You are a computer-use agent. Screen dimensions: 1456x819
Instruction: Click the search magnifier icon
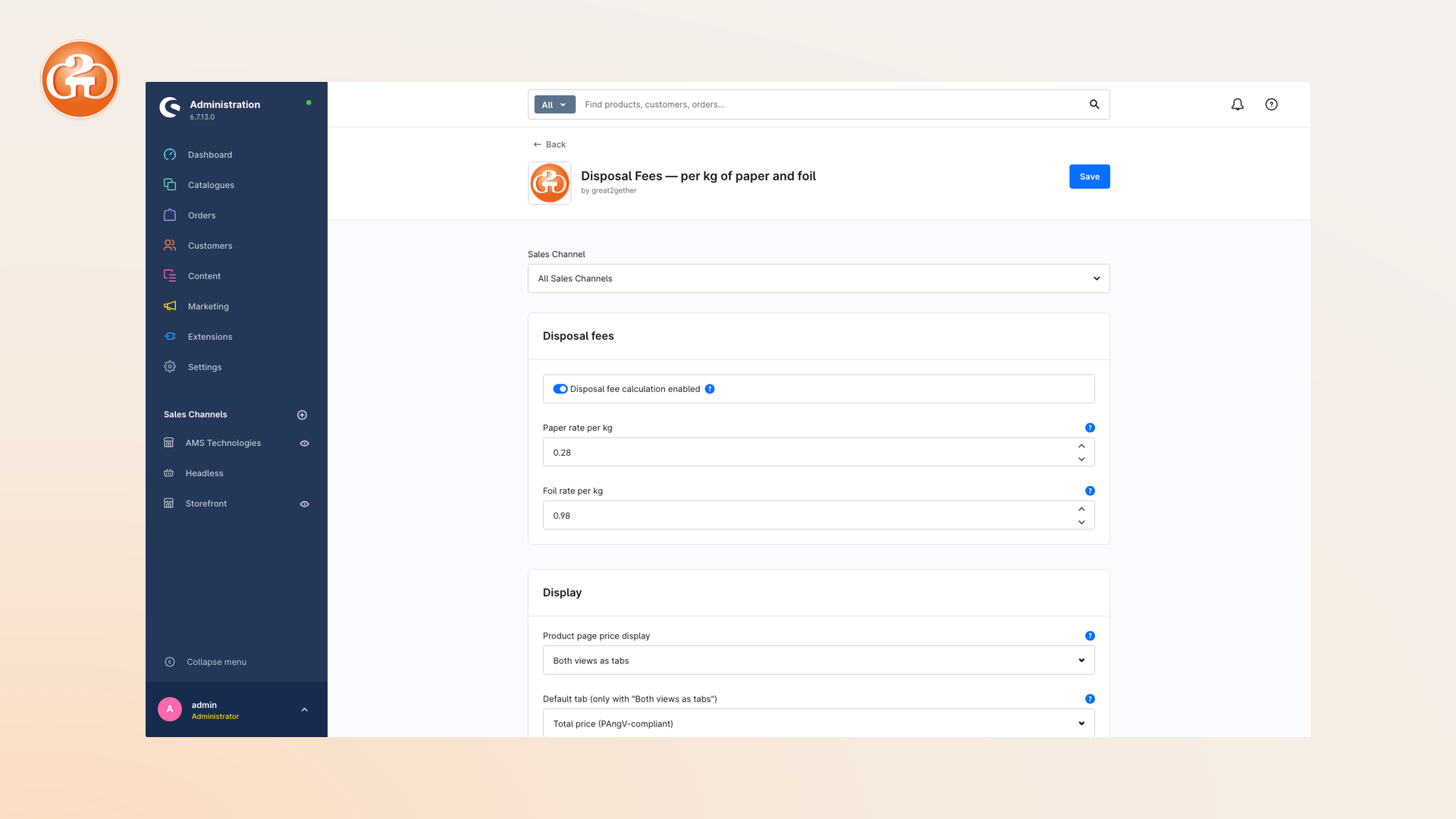pyautogui.click(x=1094, y=105)
